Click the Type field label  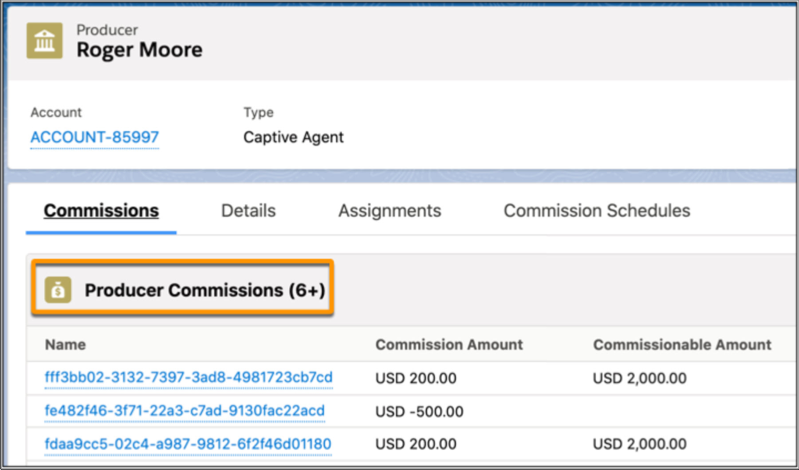pyautogui.click(x=258, y=113)
